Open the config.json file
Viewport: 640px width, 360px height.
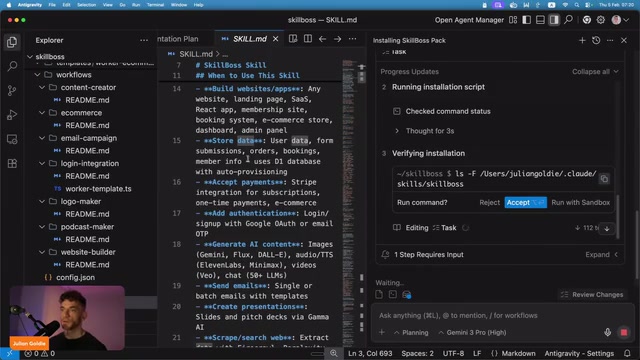pos(76,277)
